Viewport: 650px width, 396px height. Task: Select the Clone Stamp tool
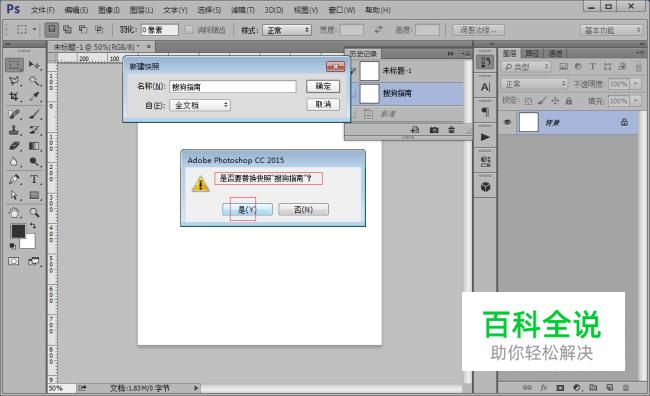pyautogui.click(x=14, y=130)
